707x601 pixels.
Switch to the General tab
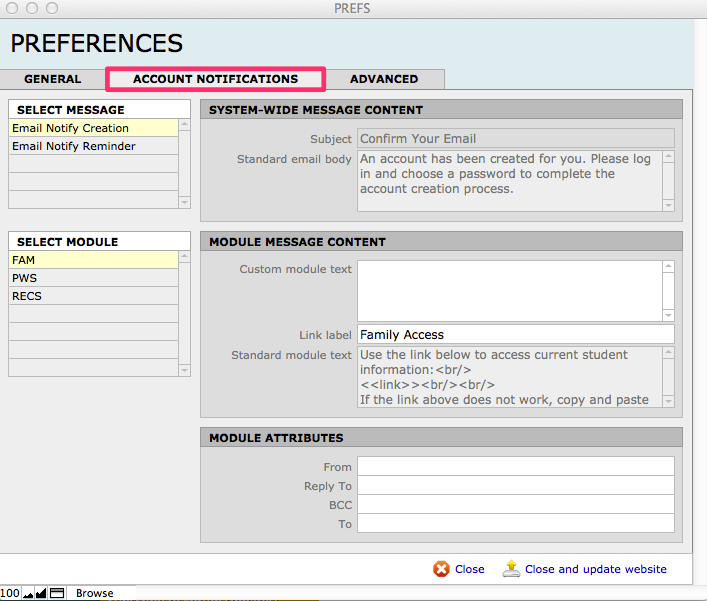[53, 79]
